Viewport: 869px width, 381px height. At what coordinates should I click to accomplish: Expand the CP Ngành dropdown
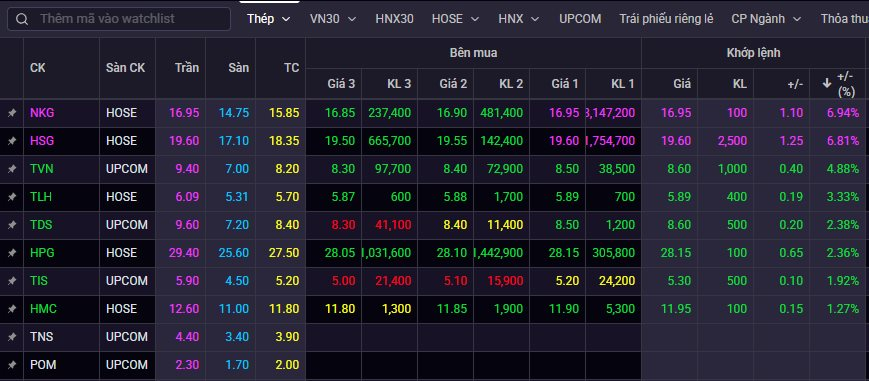pyautogui.click(x=766, y=19)
